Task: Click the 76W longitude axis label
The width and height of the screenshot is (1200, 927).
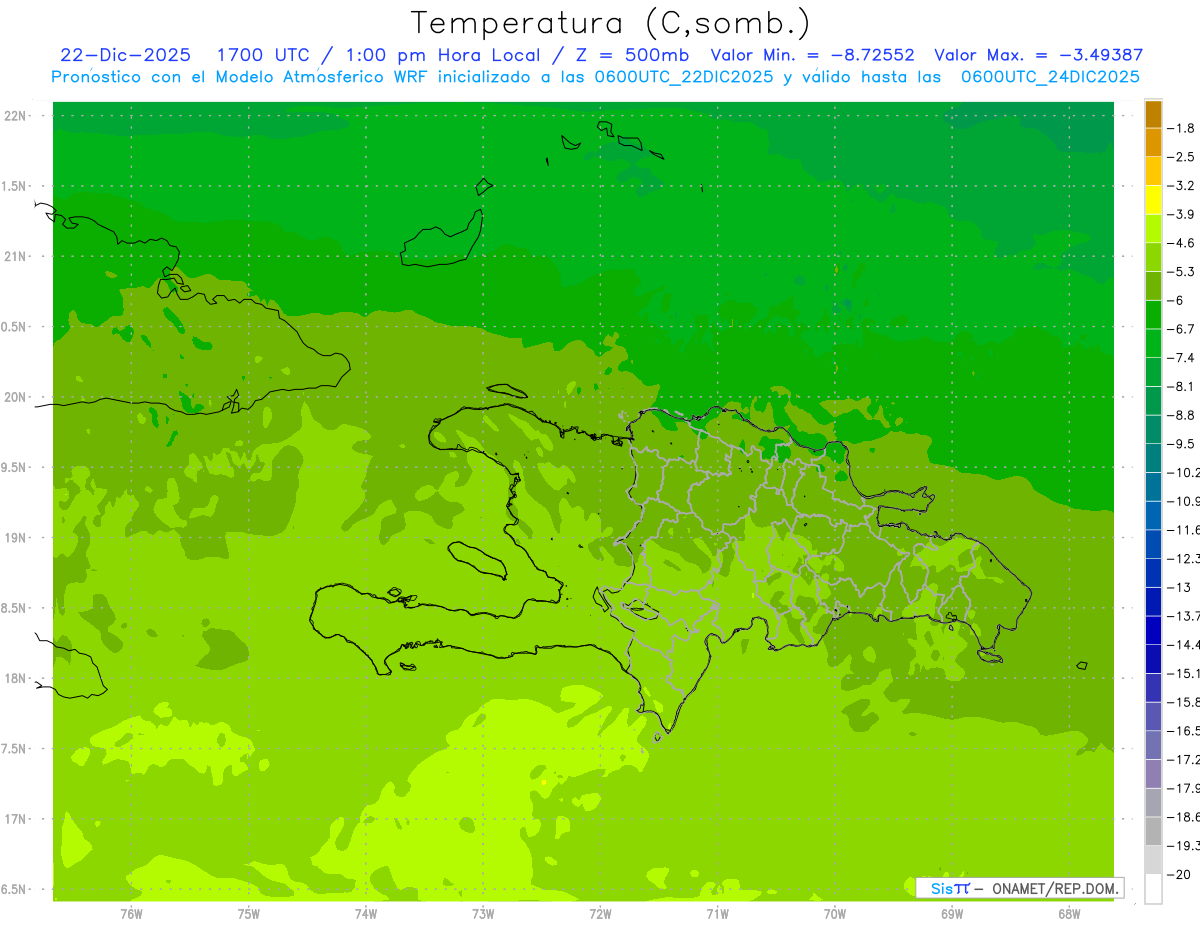Action: [x=131, y=913]
